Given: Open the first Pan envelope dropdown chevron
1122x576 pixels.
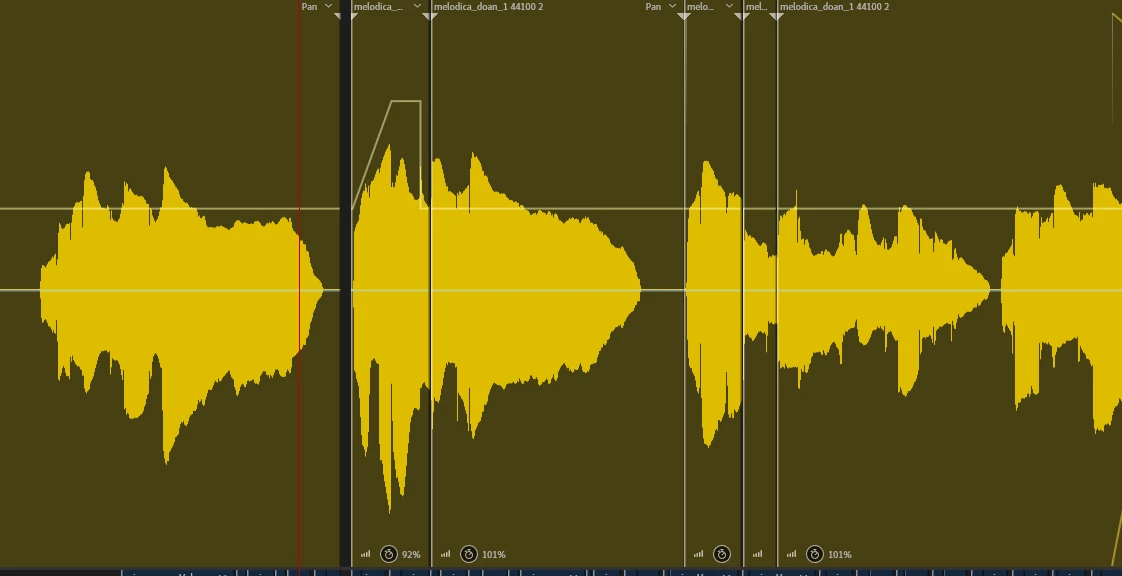Looking at the screenshot, I should point(328,6).
